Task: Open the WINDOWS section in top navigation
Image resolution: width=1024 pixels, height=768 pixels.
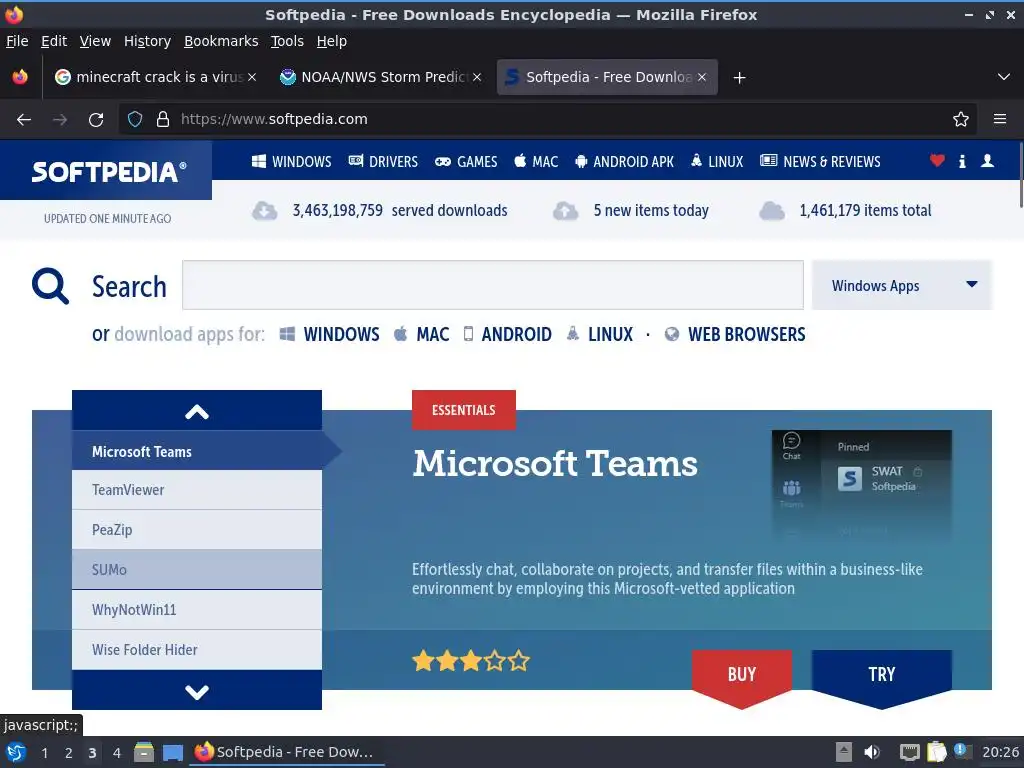Action: (x=292, y=161)
